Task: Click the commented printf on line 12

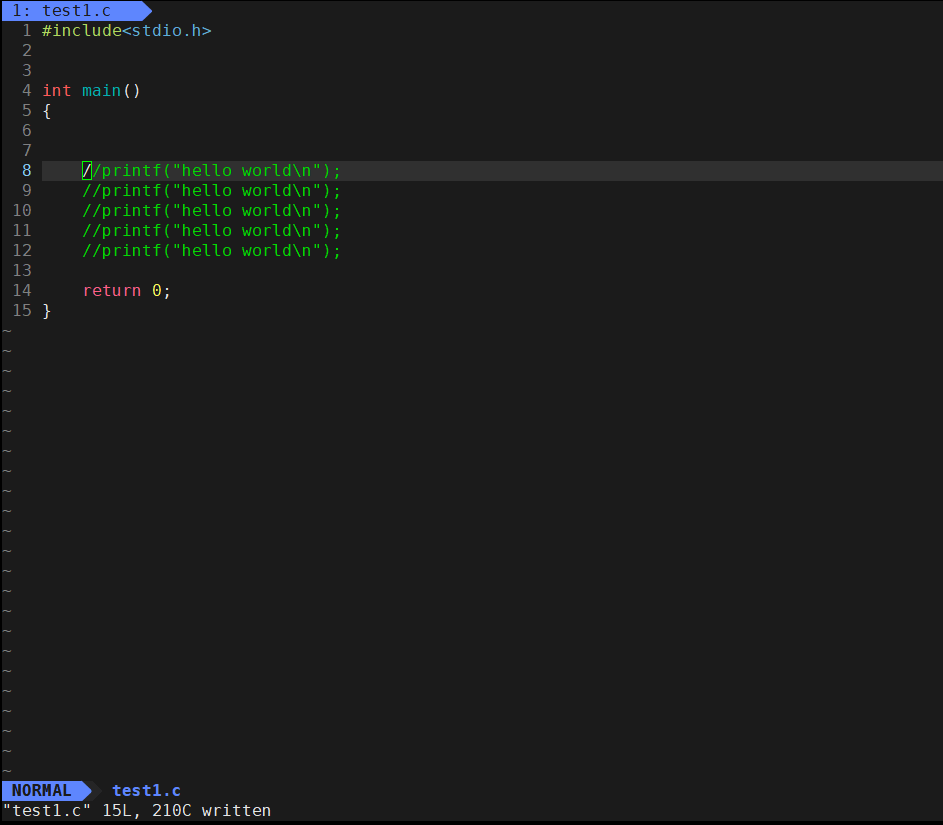Action: tap(212, 251)
